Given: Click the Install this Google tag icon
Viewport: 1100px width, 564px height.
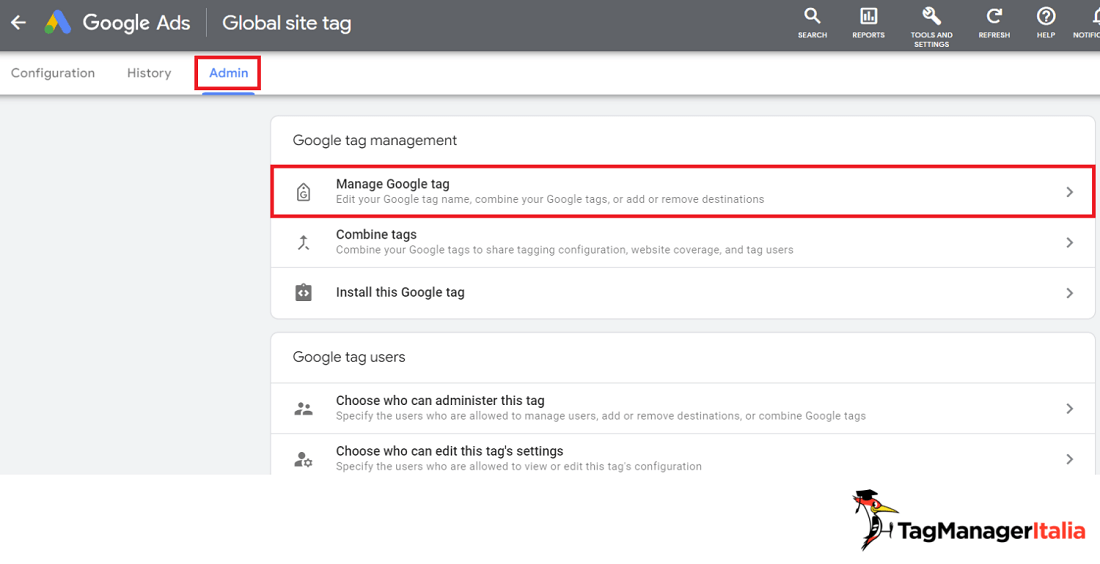Looking at the screenshot, I should click(303, 293).
